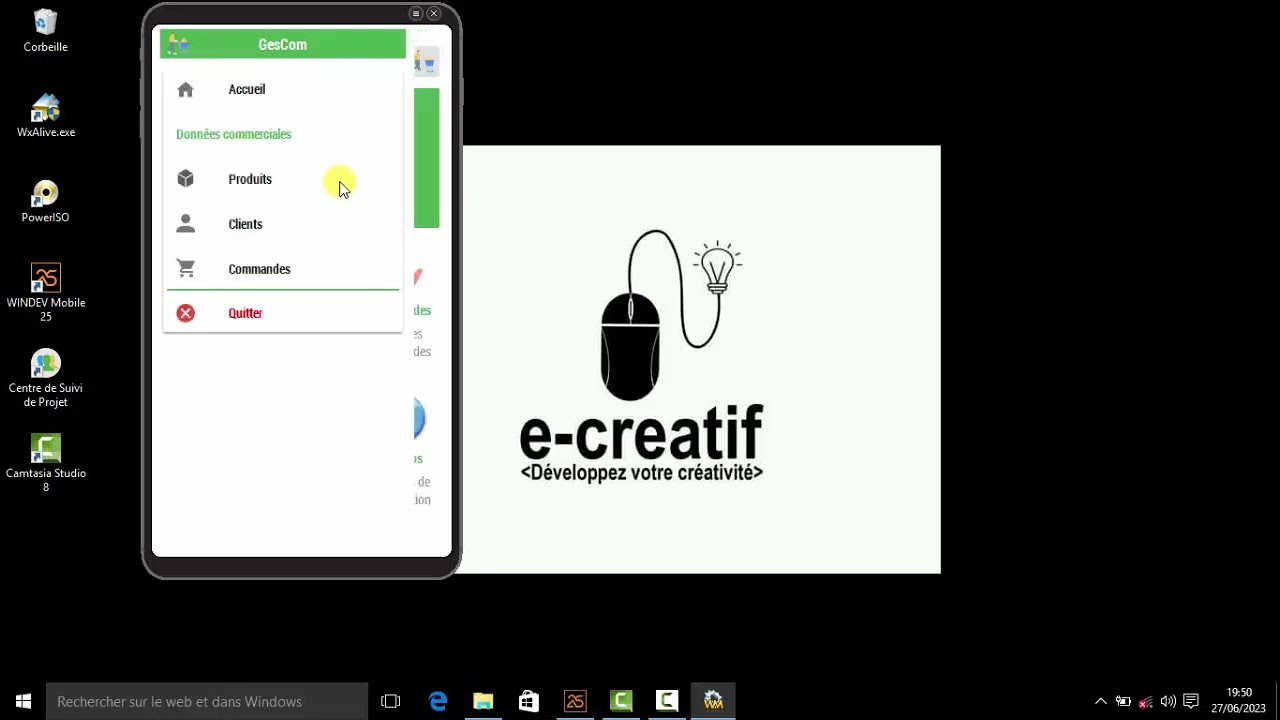The width and height of the screenshot is (1280, 720).
Task: Select the Camtasia Studio 8 desktop shortcut
Action: (46, 464)
